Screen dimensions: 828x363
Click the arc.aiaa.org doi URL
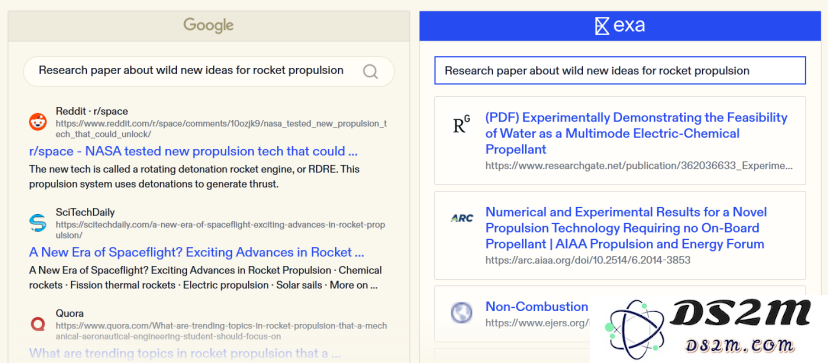point(588,260)
